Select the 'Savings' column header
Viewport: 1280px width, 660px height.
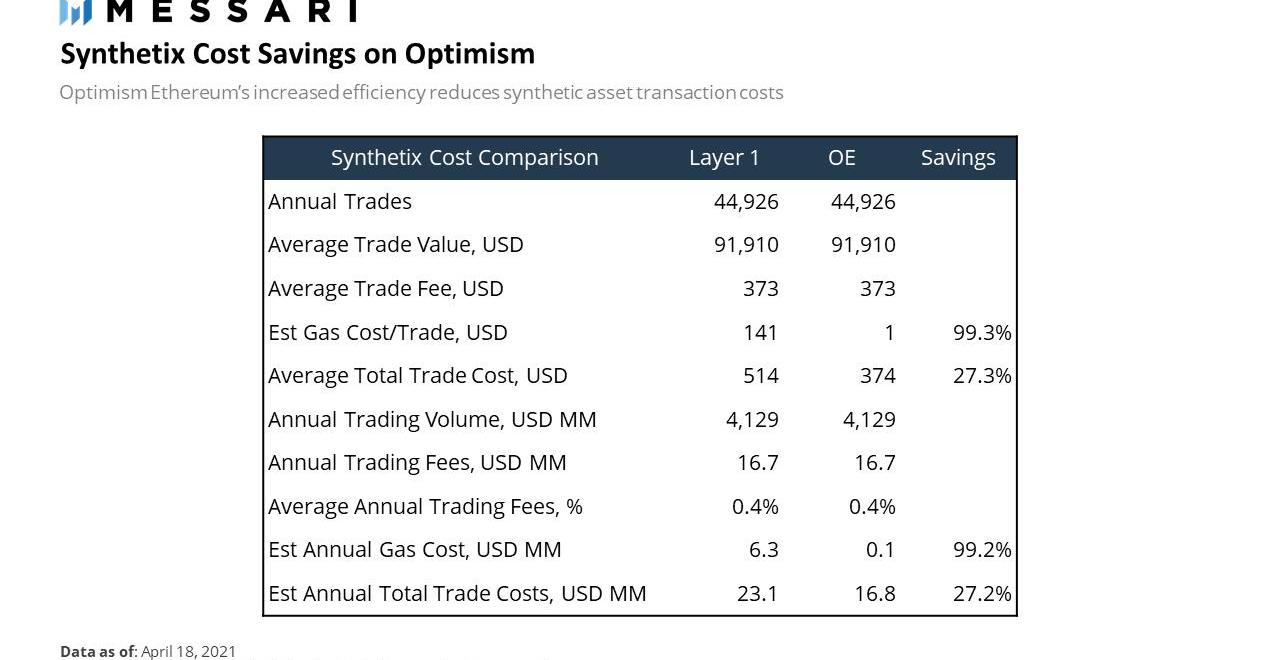(957, 158)
